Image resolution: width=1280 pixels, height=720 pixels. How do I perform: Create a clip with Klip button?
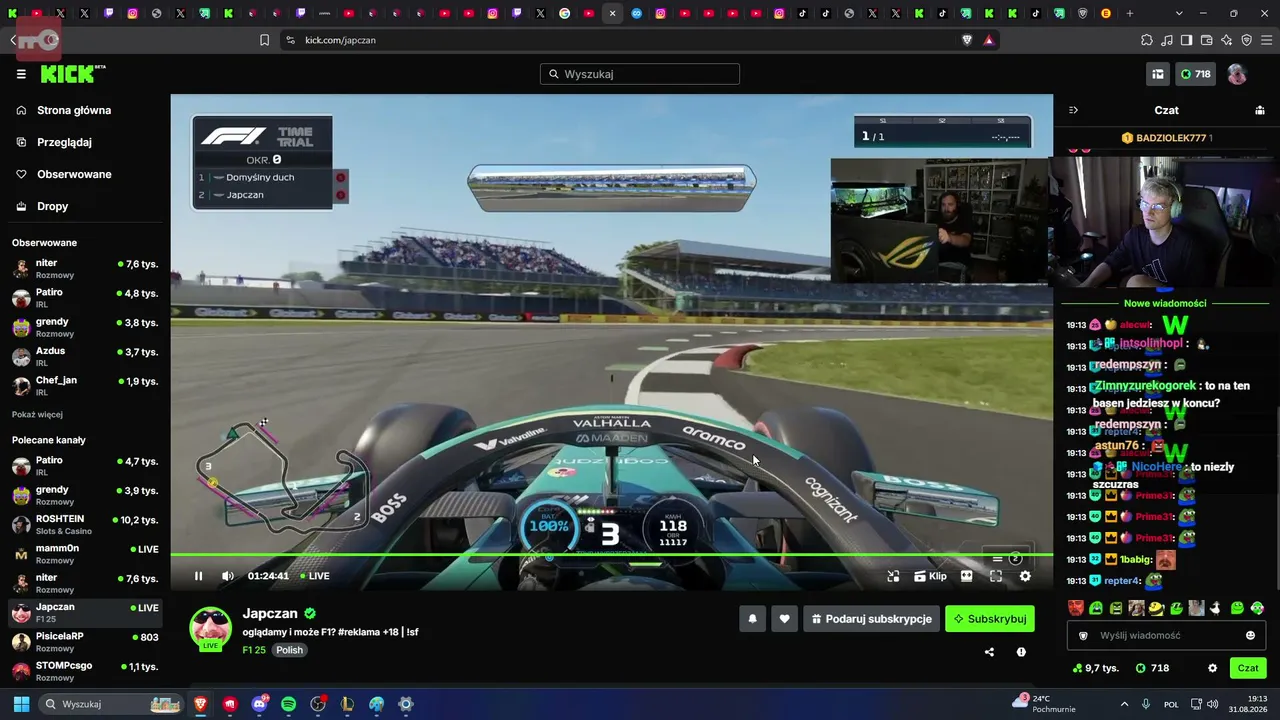[930, 576]
